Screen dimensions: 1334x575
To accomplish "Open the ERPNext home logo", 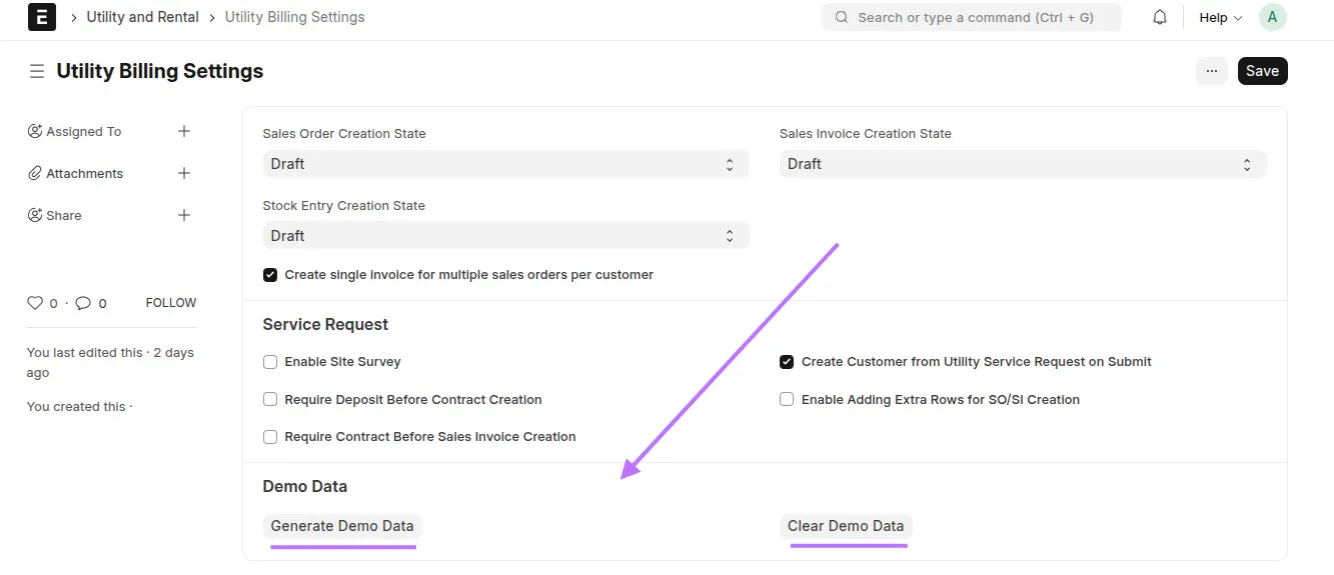I will pyautogui.click(x=42, y=17).
